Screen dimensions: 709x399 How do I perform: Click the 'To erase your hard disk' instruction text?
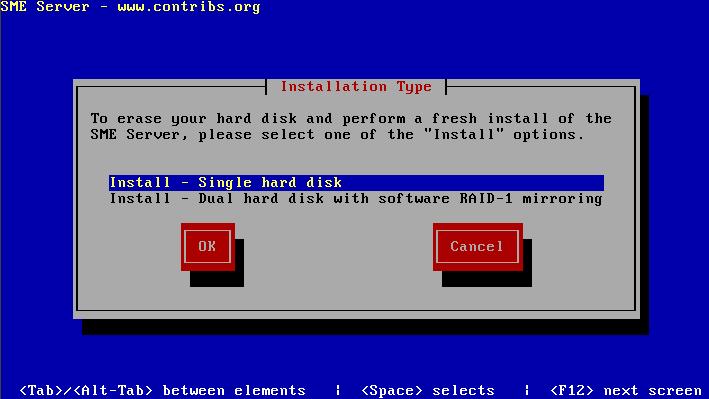[350, 127]
